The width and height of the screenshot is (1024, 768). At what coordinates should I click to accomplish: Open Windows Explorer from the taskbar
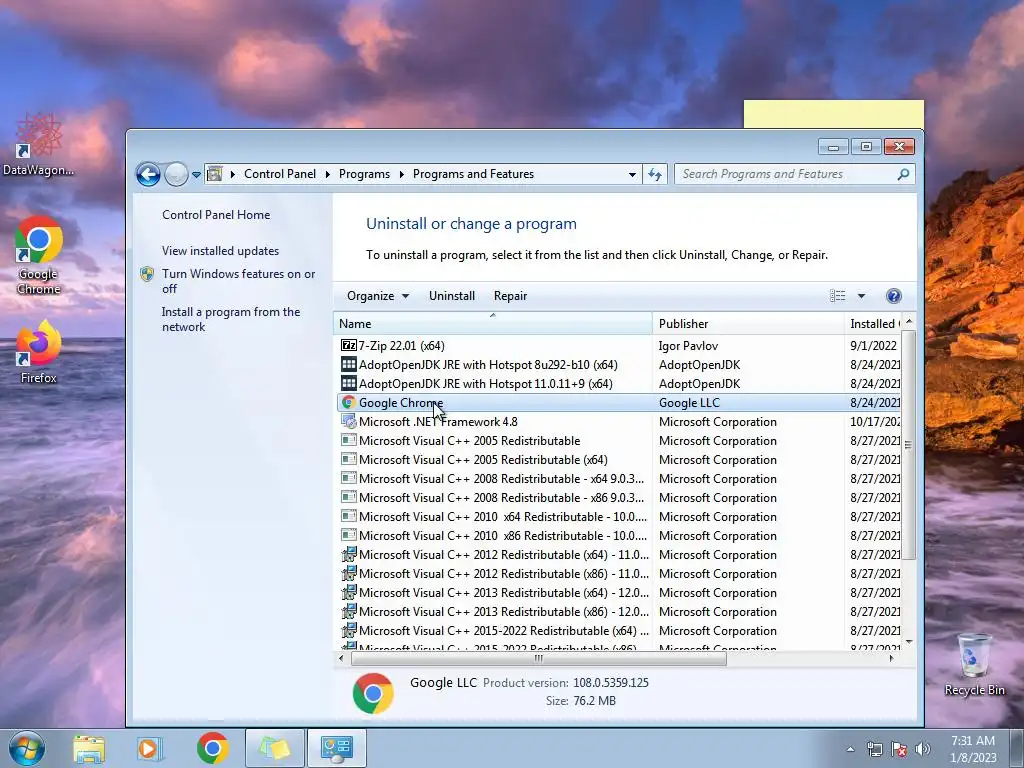coord(89,748)
